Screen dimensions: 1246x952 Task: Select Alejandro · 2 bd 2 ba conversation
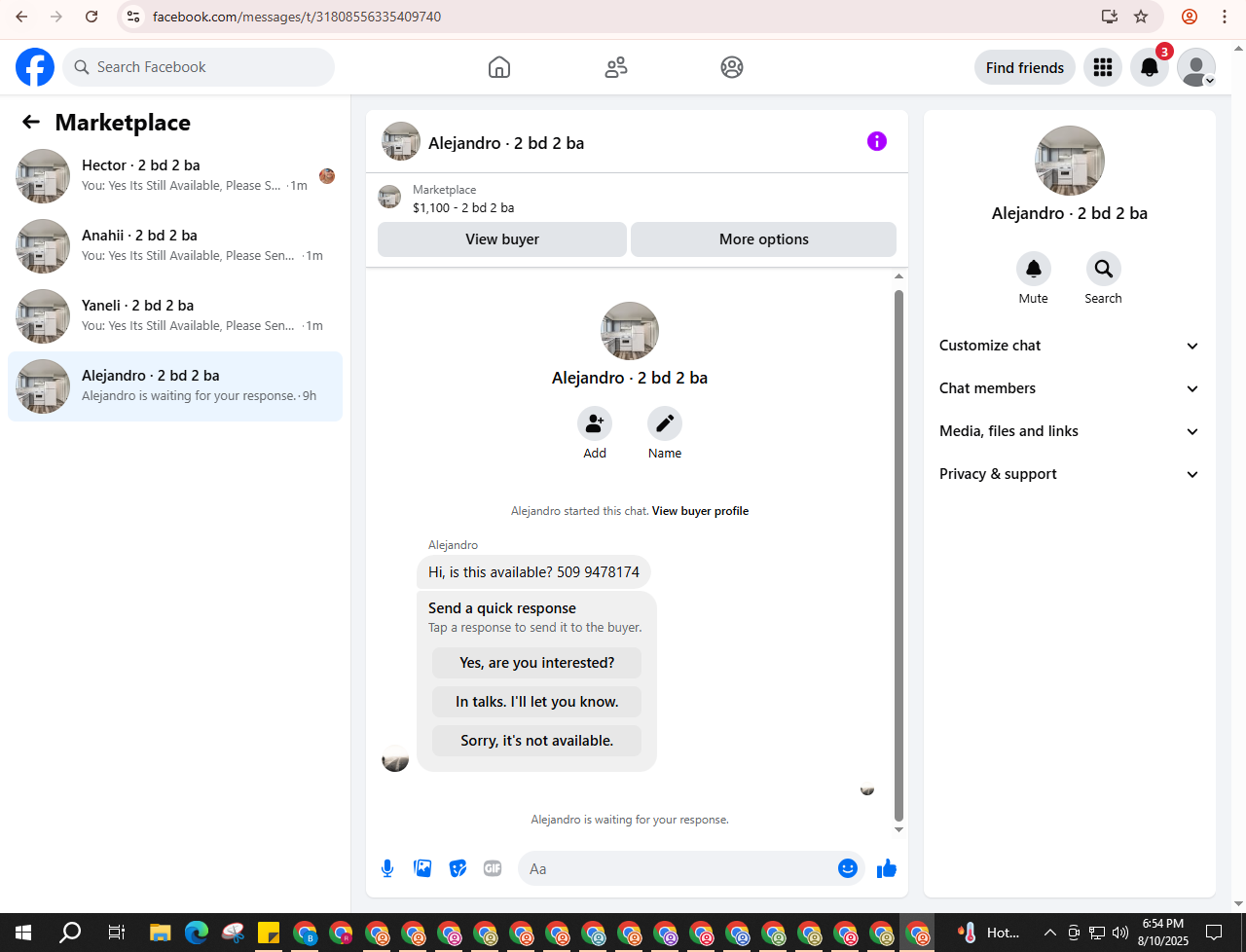(x=175, y=386)
